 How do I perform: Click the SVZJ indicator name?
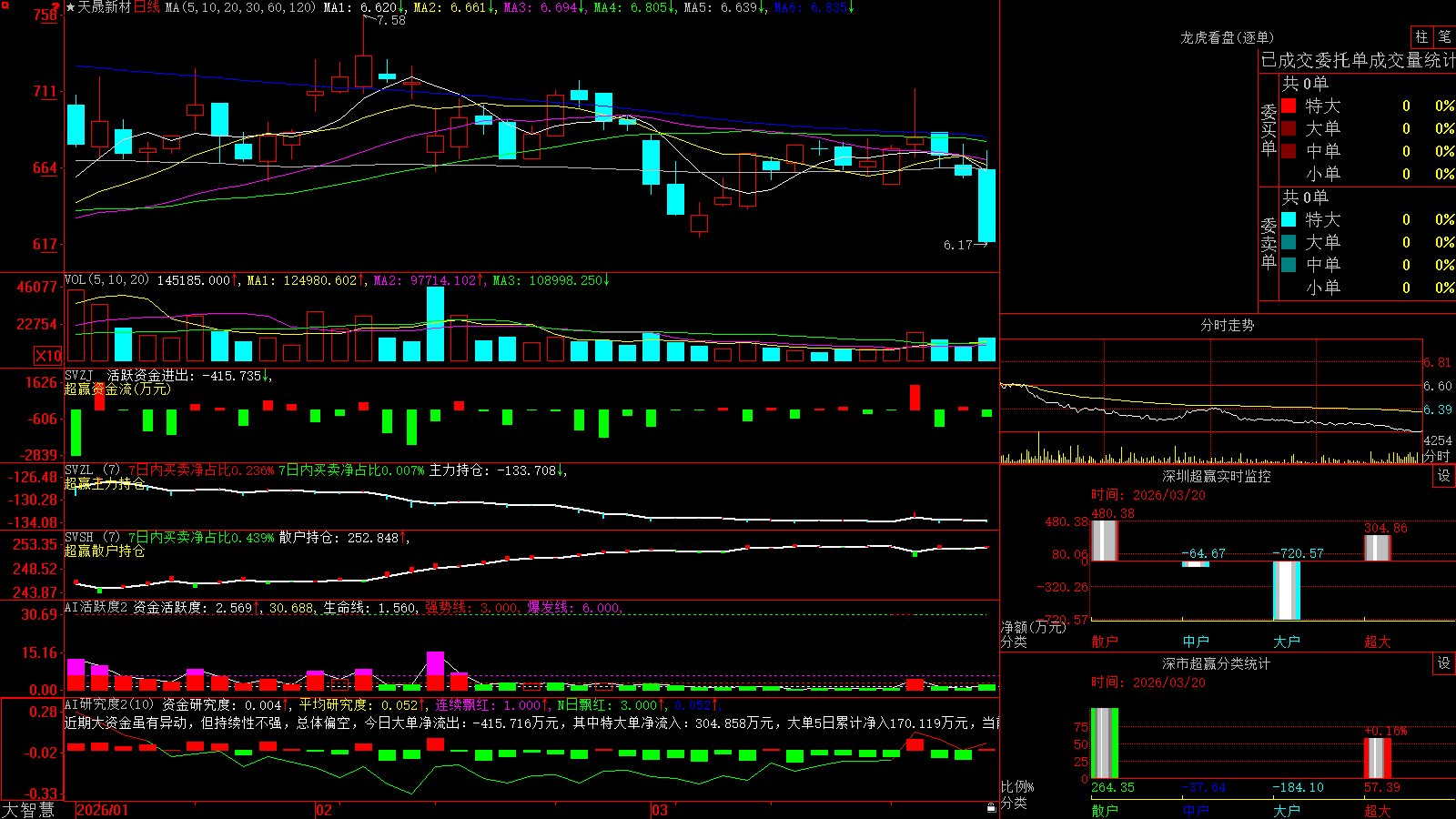78,375
